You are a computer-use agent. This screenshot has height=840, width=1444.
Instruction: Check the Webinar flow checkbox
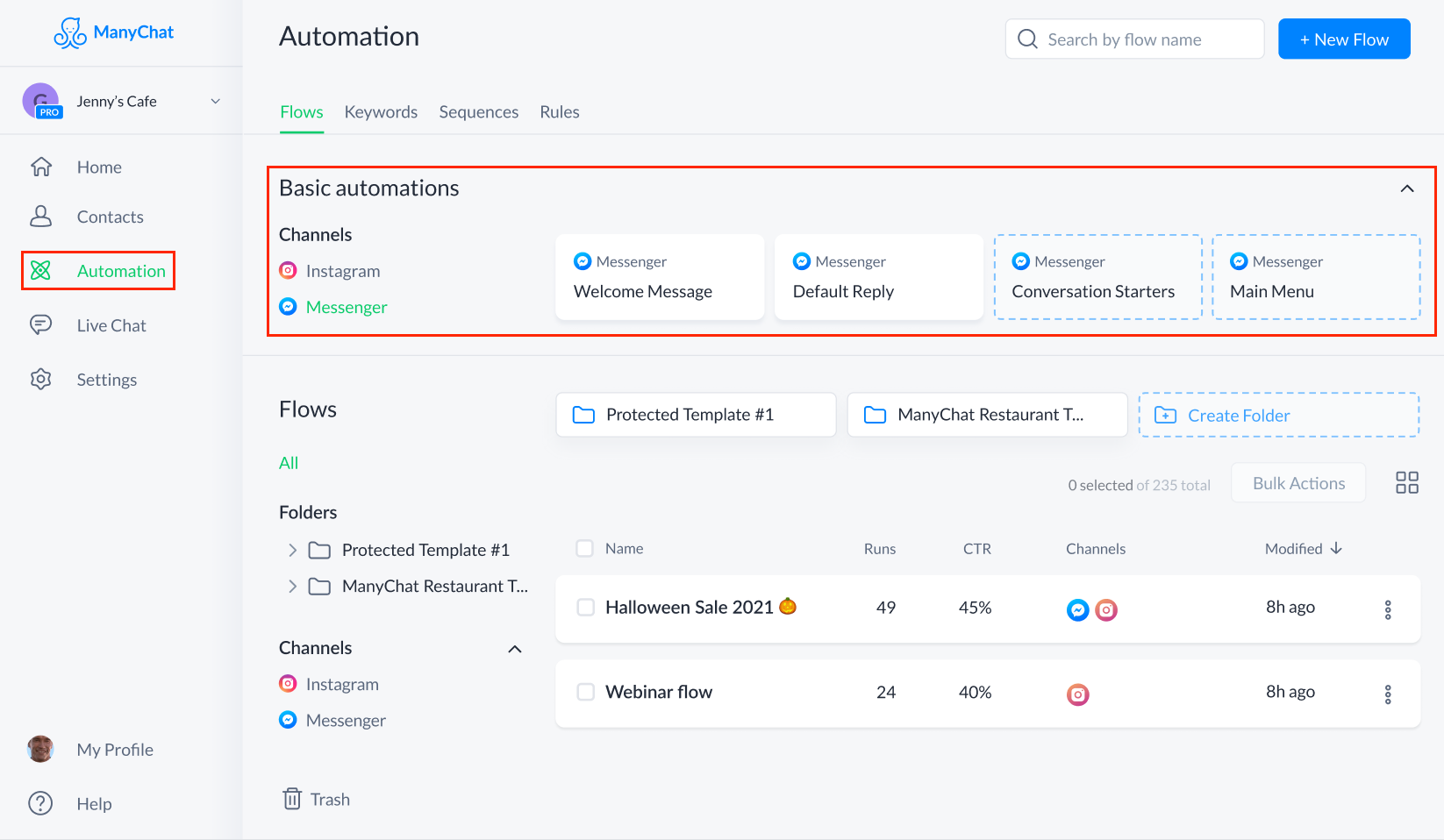585,692
